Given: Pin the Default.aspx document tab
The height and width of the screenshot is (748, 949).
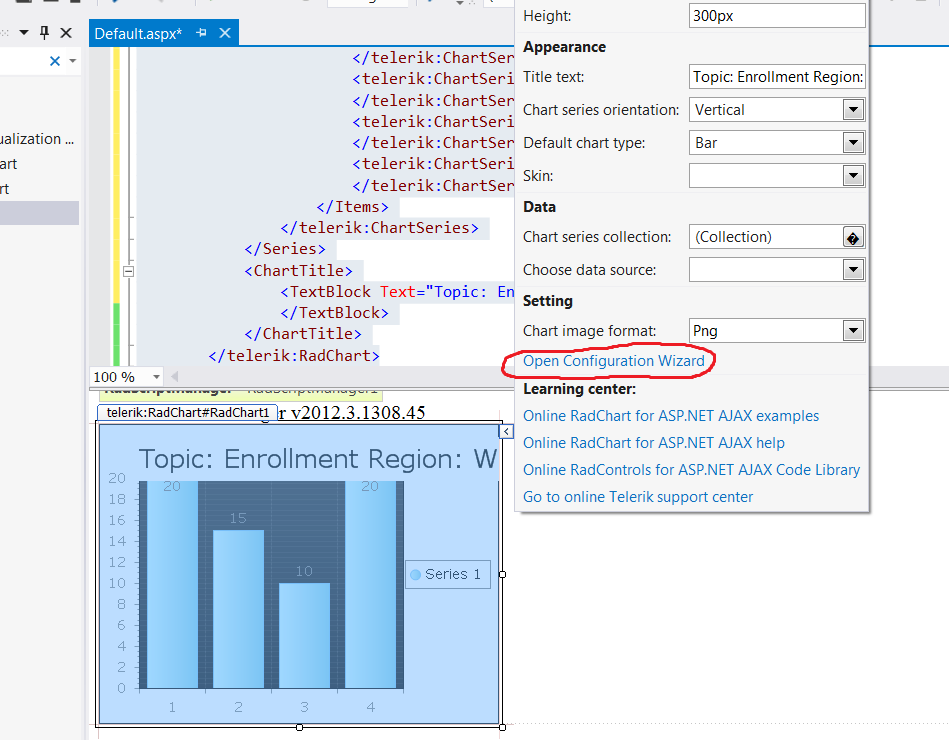Looking at the screenshot, I should coord(202,33).
